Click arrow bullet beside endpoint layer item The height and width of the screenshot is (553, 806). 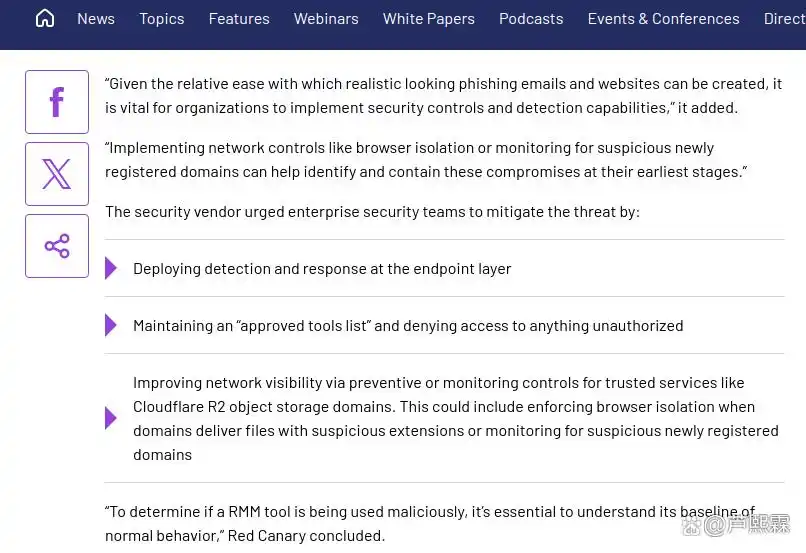[x=111, y=268]
